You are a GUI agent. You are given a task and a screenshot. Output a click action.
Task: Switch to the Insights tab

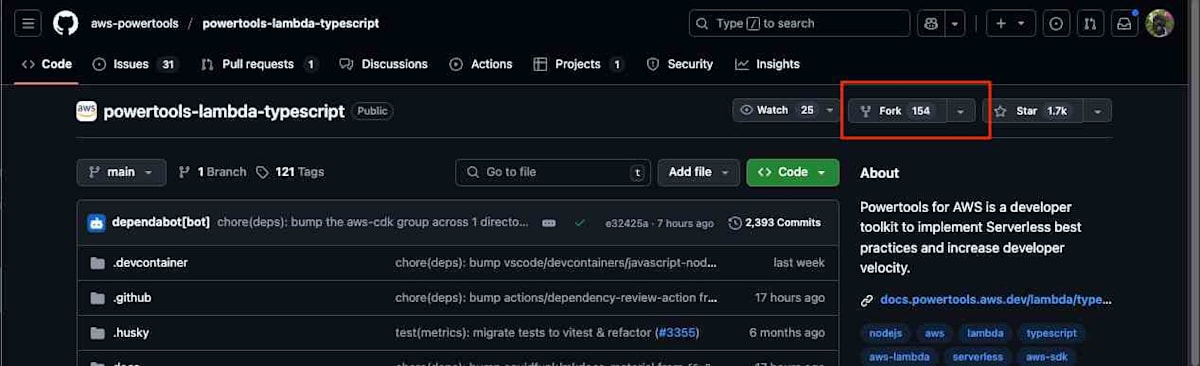coord(767,64)
